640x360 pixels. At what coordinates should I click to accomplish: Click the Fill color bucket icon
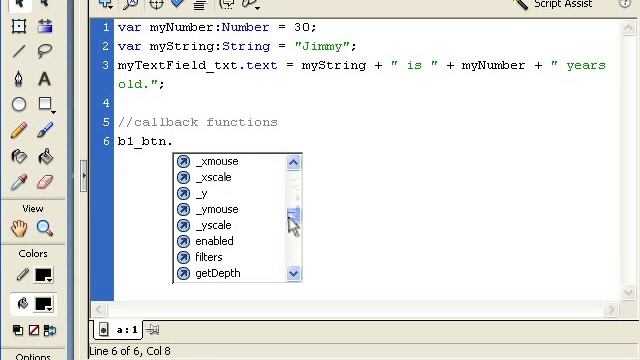[22, 304]
